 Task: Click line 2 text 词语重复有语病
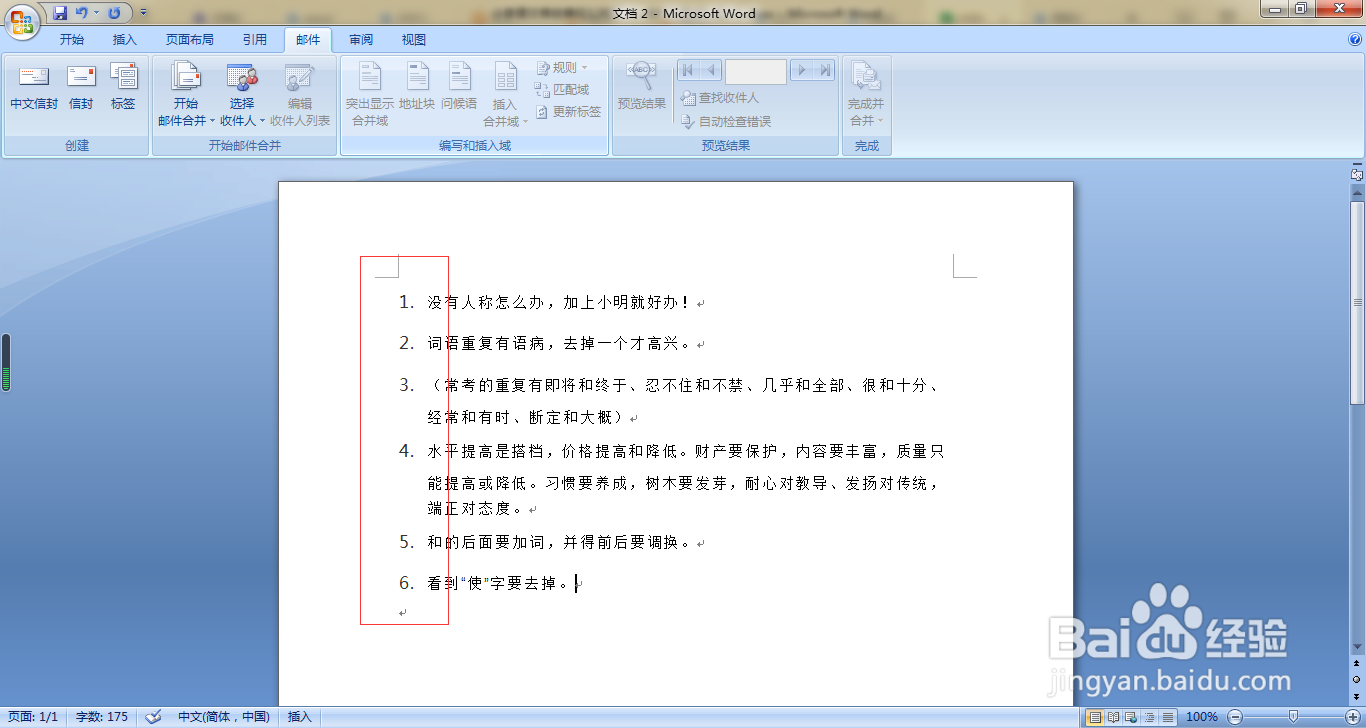pyautogui.click(x=485, y=343)
